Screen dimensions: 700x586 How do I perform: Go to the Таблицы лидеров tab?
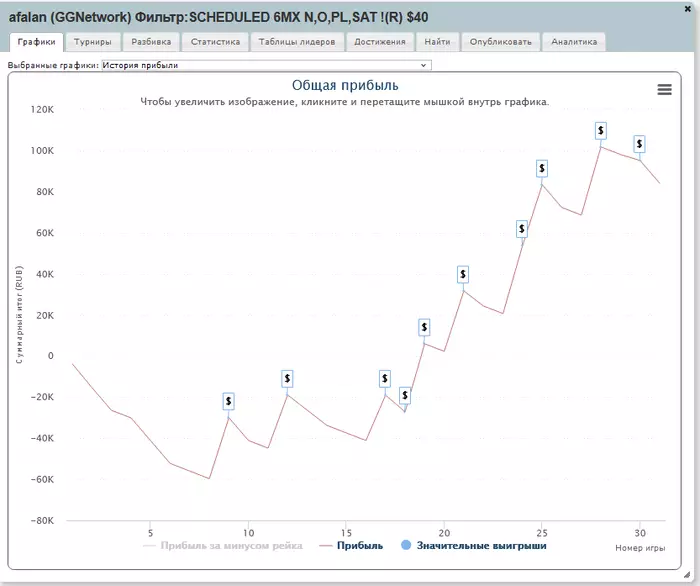[x=297, y=42]
